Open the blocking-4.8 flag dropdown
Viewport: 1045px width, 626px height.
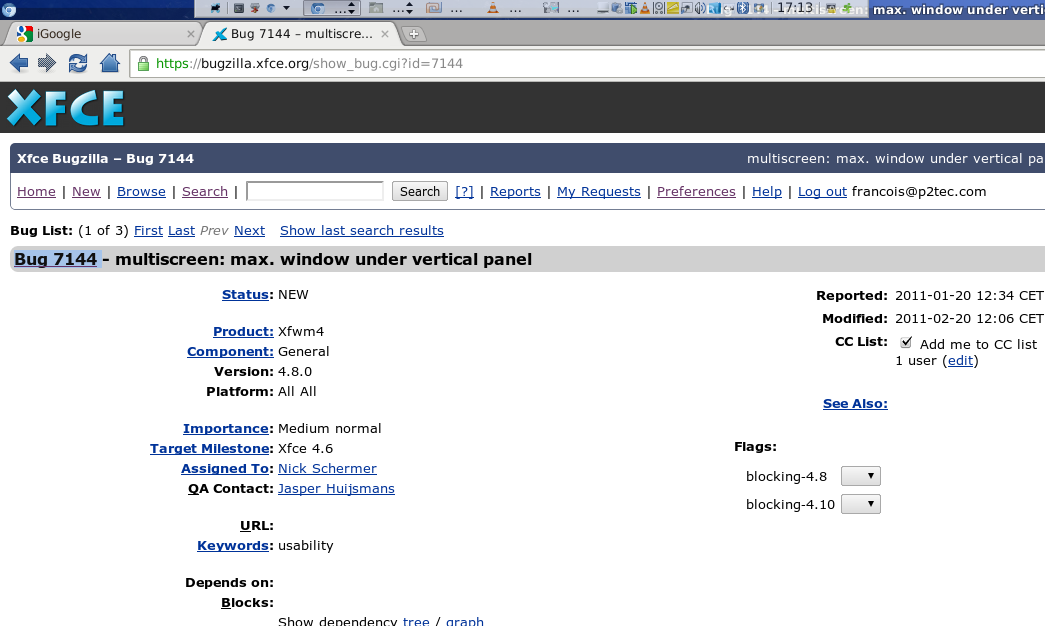tap(860, 476)
